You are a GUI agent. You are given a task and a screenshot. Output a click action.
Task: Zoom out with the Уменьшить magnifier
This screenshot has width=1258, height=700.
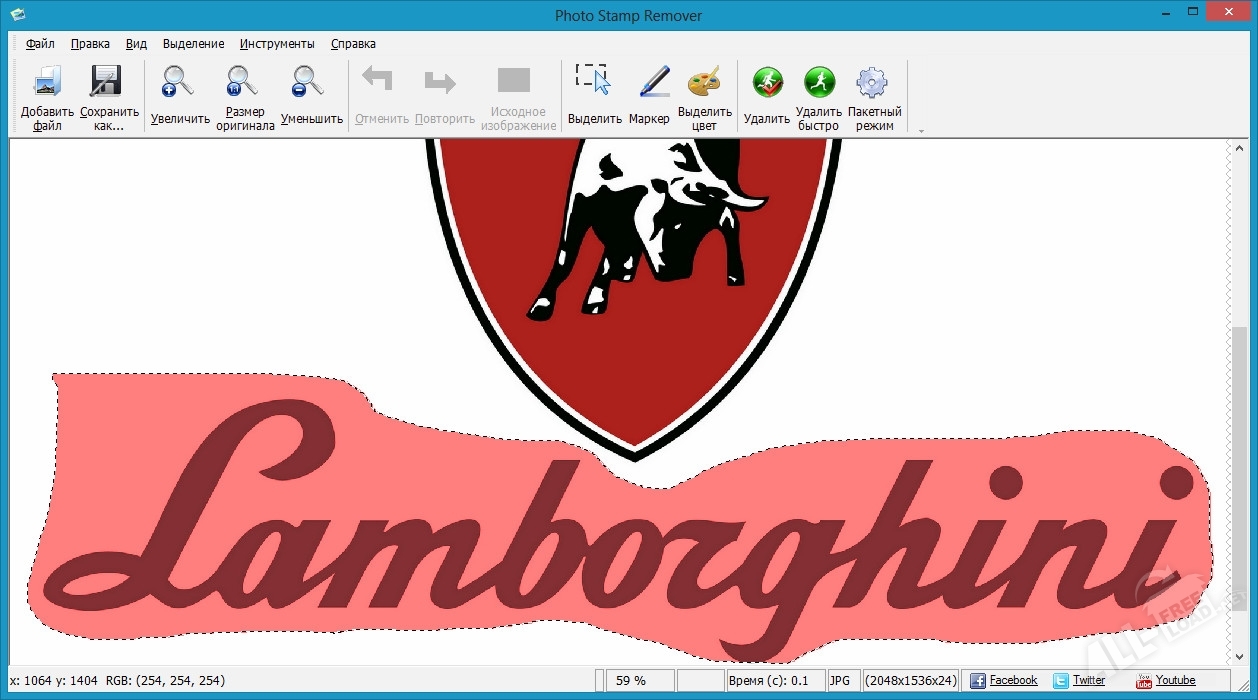[x=310, y=83]
